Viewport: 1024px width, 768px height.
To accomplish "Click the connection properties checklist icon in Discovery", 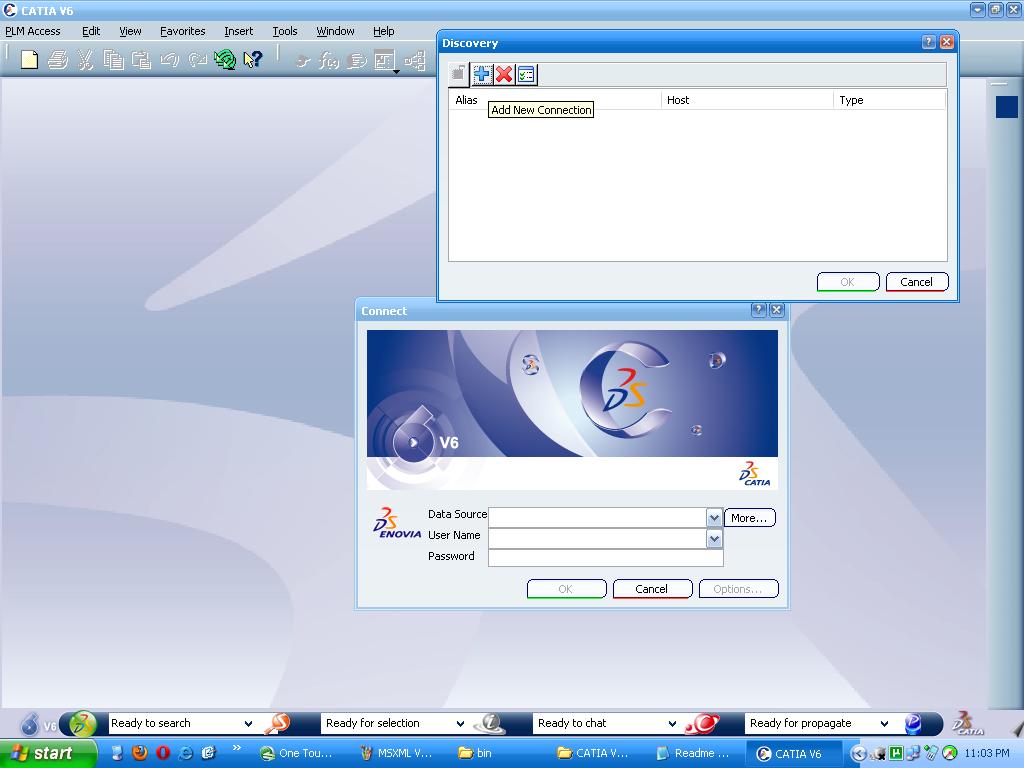I will pos(526,74).
